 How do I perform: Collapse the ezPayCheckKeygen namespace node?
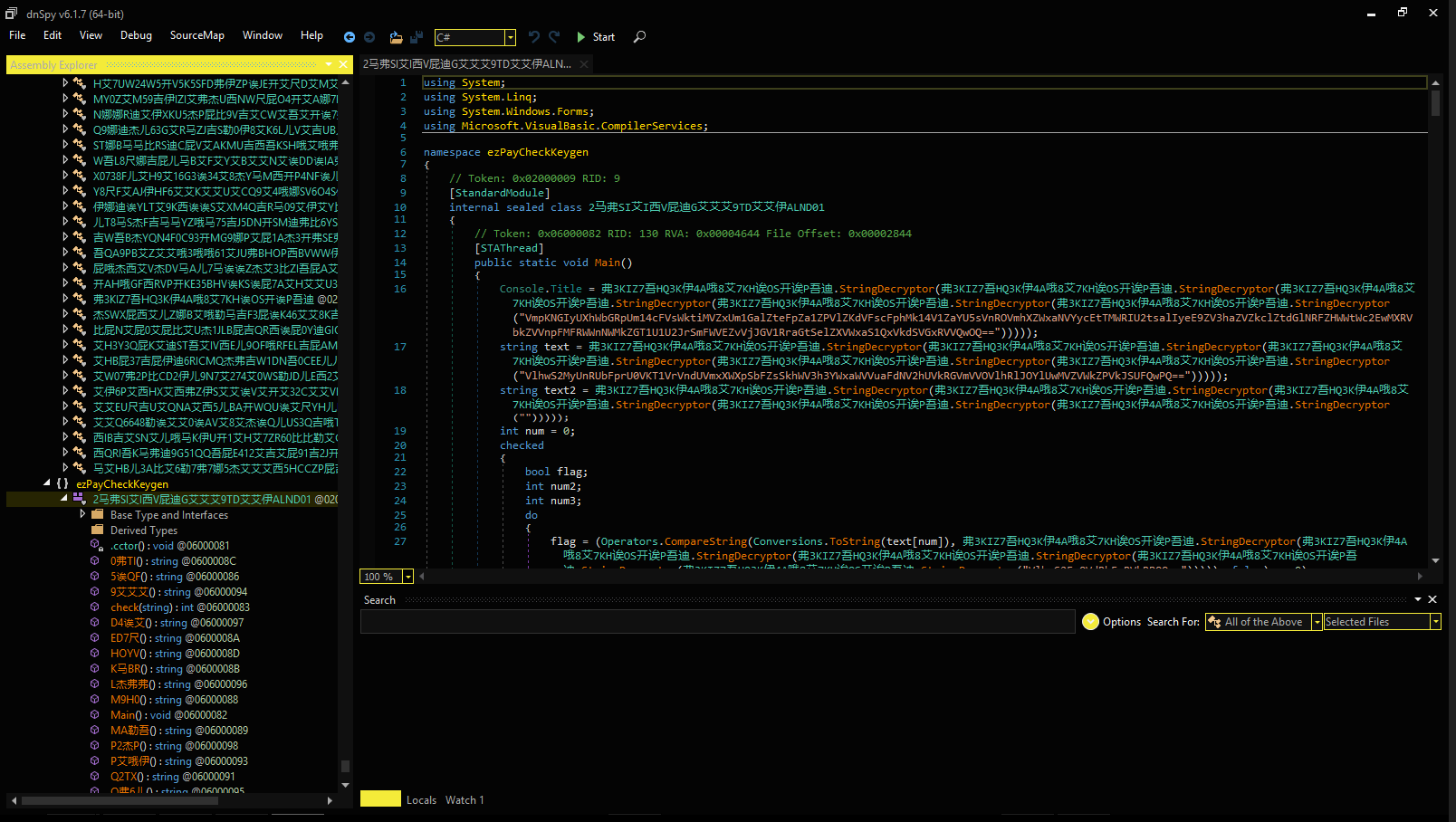click(47, 483)
